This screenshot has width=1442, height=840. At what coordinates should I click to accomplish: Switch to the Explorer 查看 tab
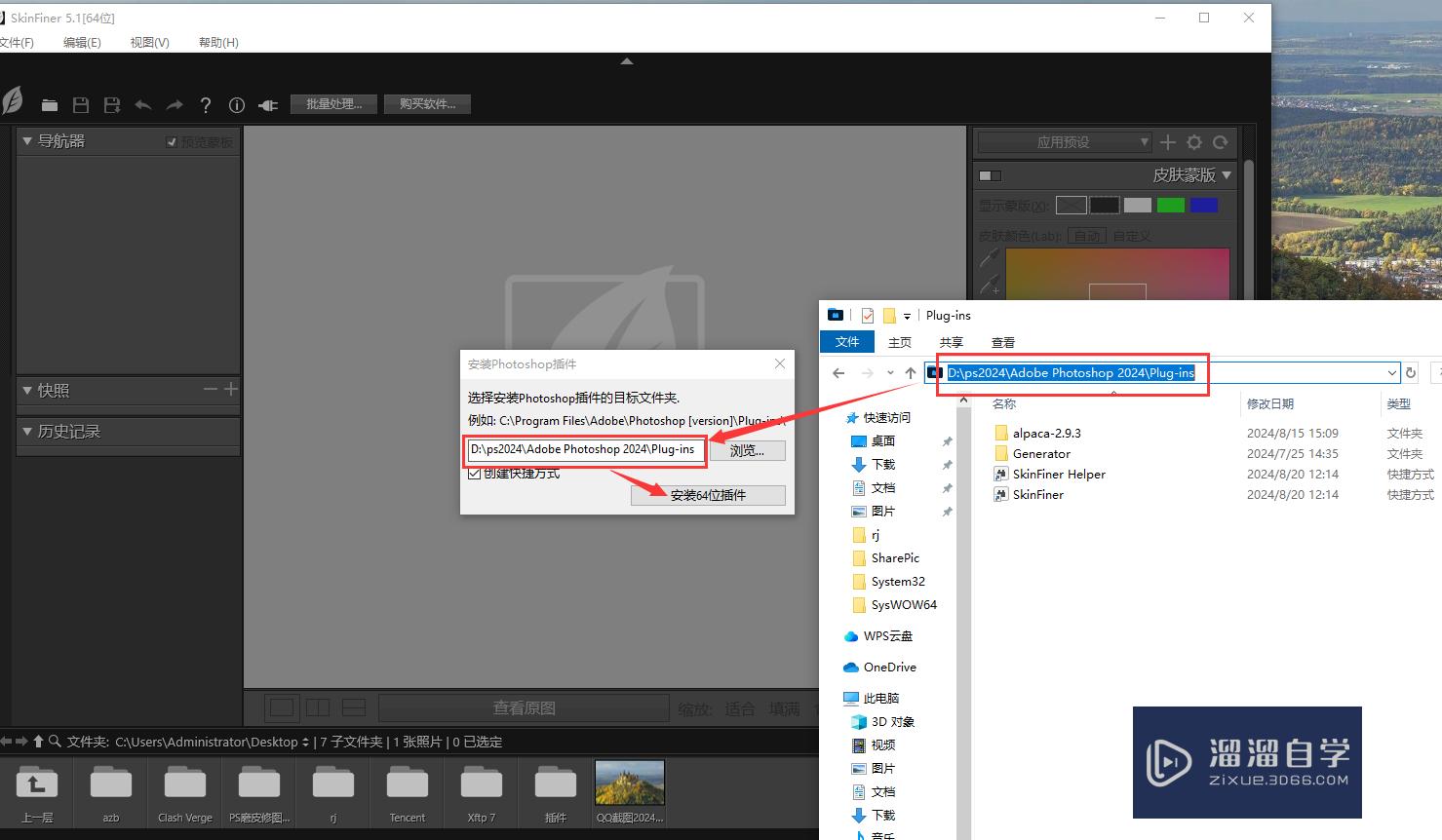coord(1003,342)
